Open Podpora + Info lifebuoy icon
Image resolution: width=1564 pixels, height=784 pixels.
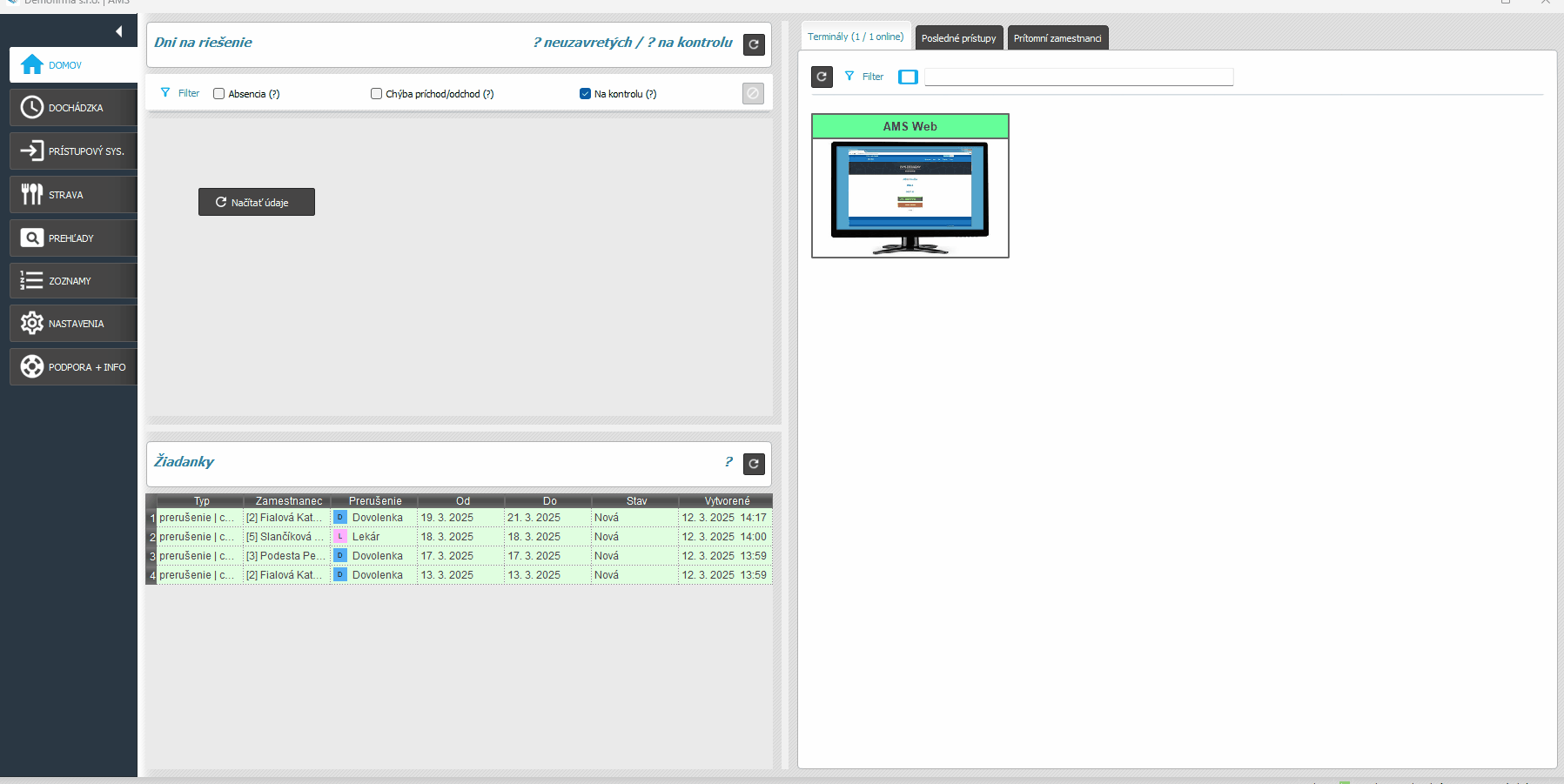(x=32, y=366)
